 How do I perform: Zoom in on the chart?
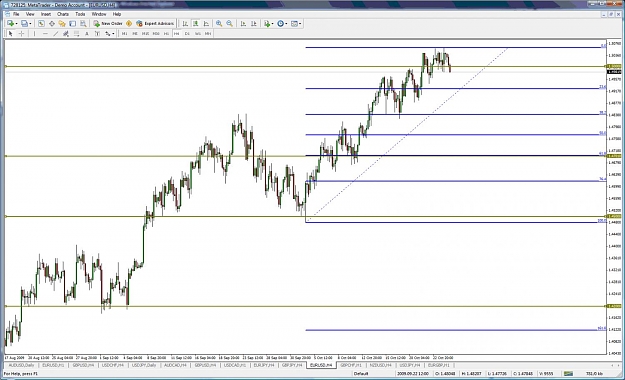pos(219,24)
